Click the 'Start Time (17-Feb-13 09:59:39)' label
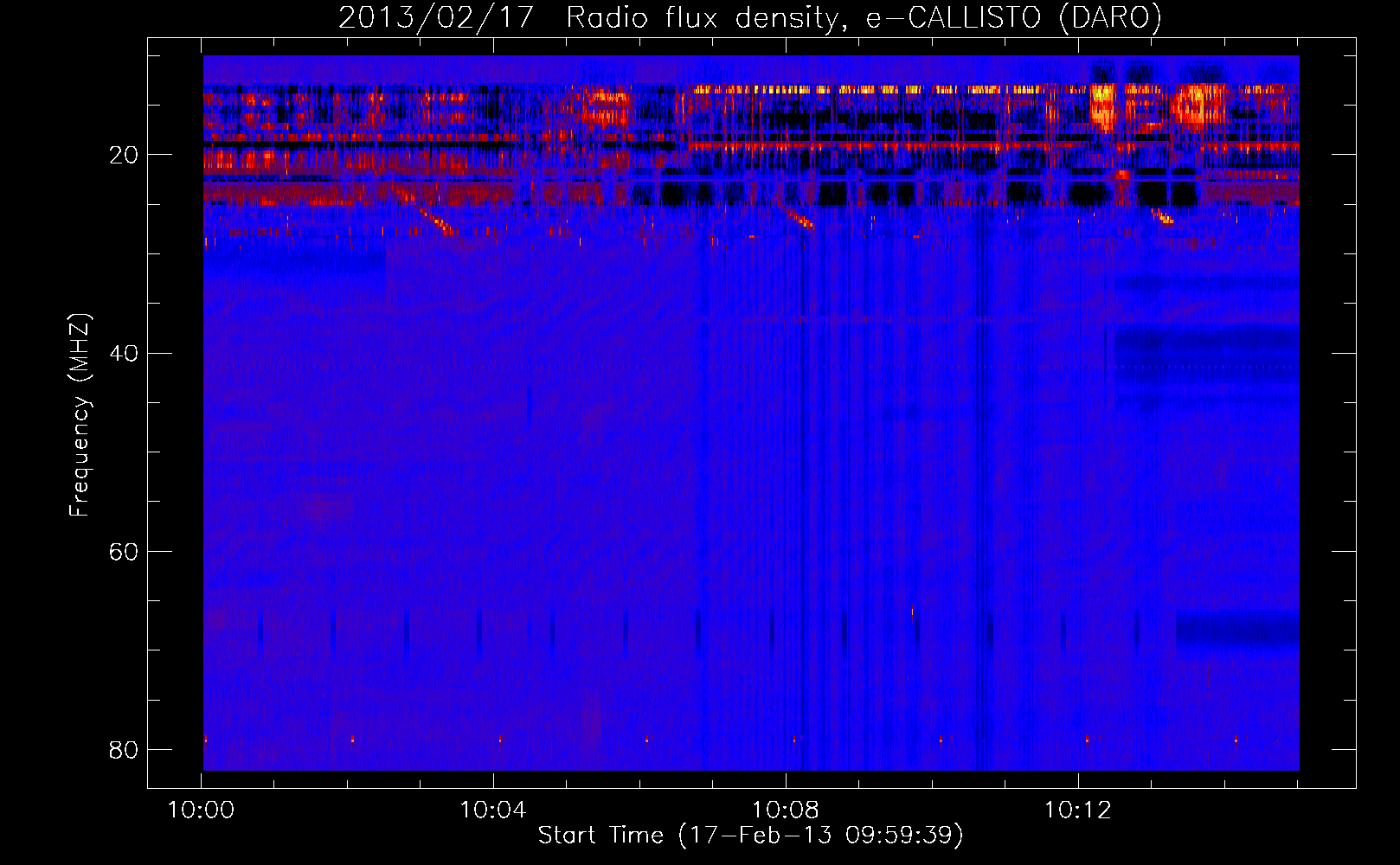Image resolution: width=1400 pixels, height=865 pixels. [x=750, y=835]
